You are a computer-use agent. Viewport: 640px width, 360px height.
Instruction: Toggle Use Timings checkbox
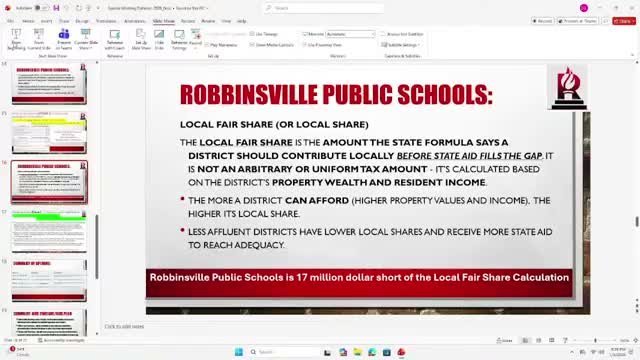(x=264, y=34)
